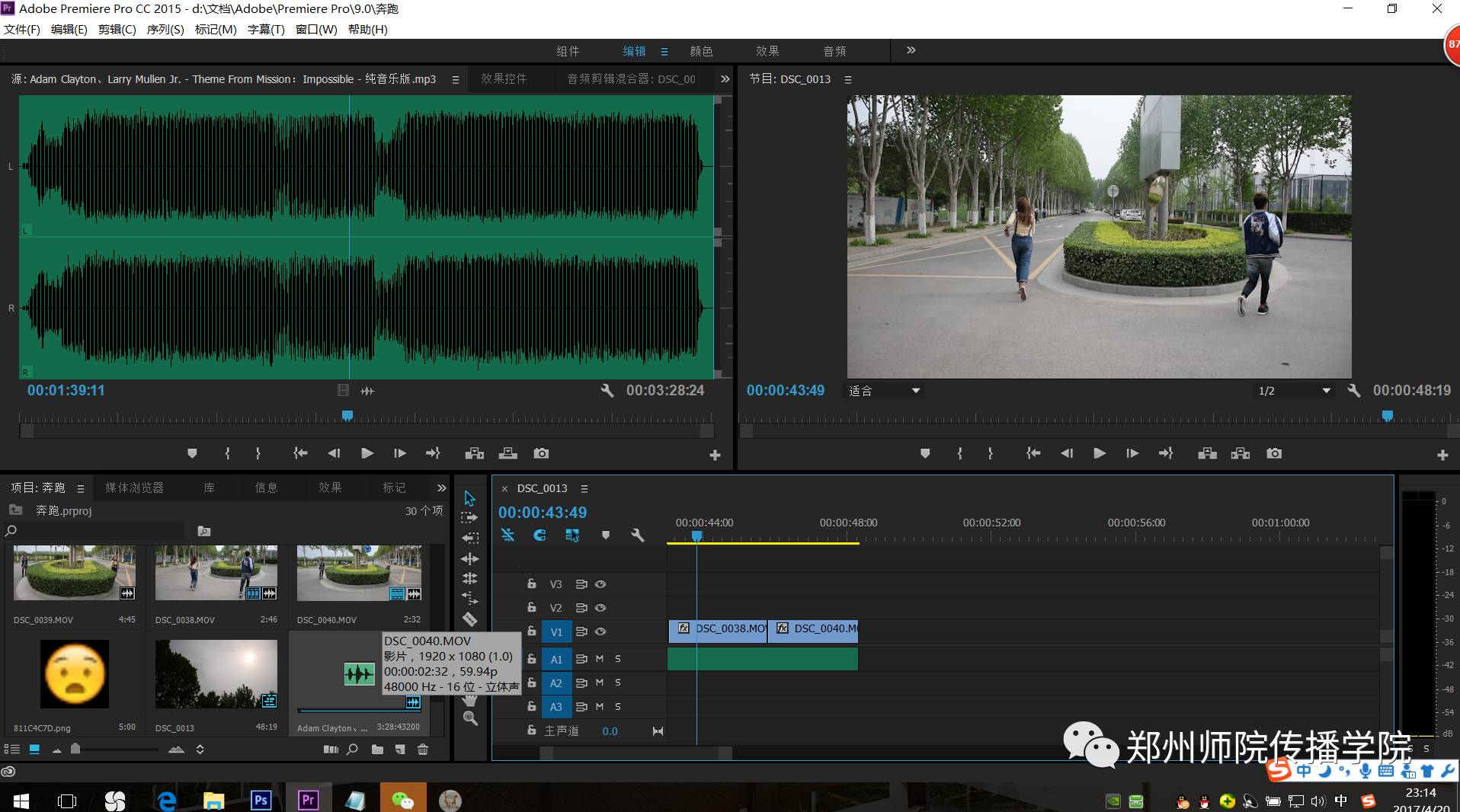Image resolution: width=1460 pixels, height=812 pixels.
Task: Expand the workspace overflow chevron
Action: click(x=911, y=50)
